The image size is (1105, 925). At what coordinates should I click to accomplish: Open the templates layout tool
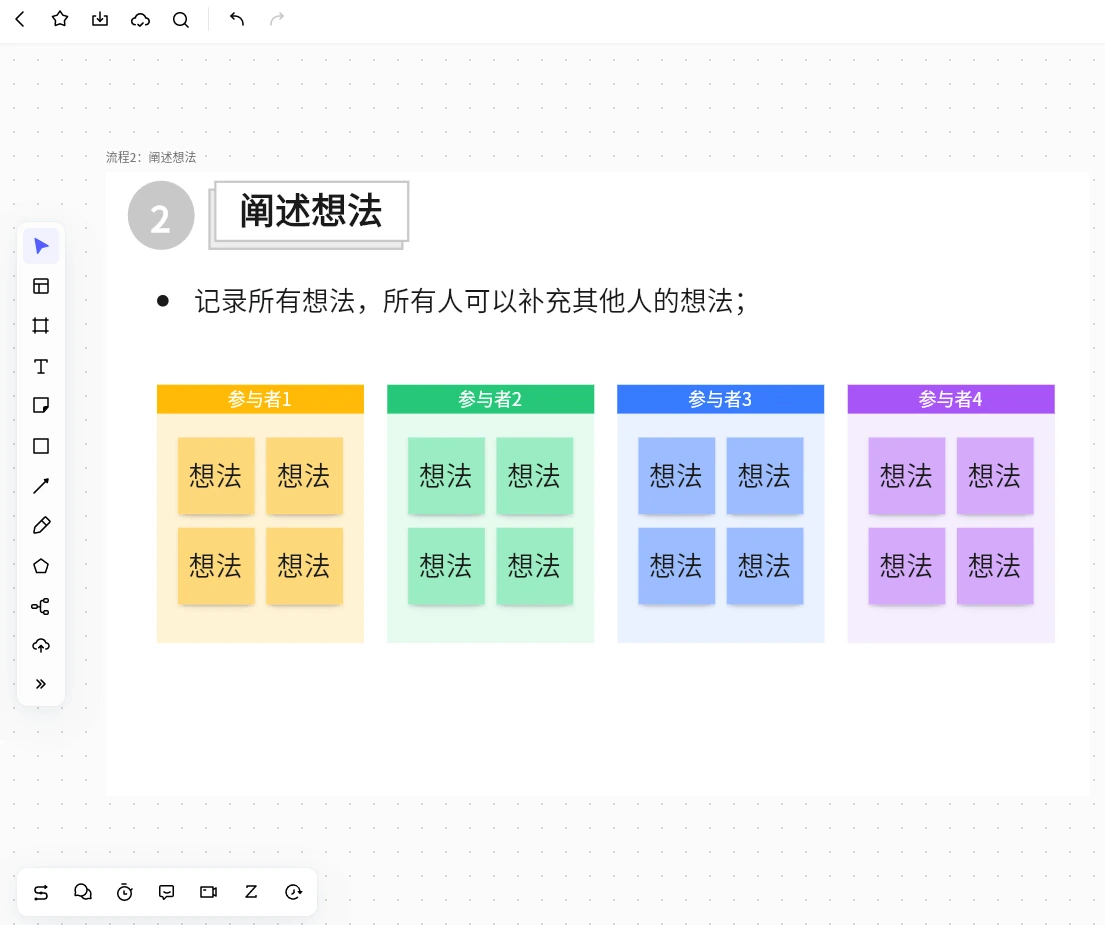[x=41, y=286]
